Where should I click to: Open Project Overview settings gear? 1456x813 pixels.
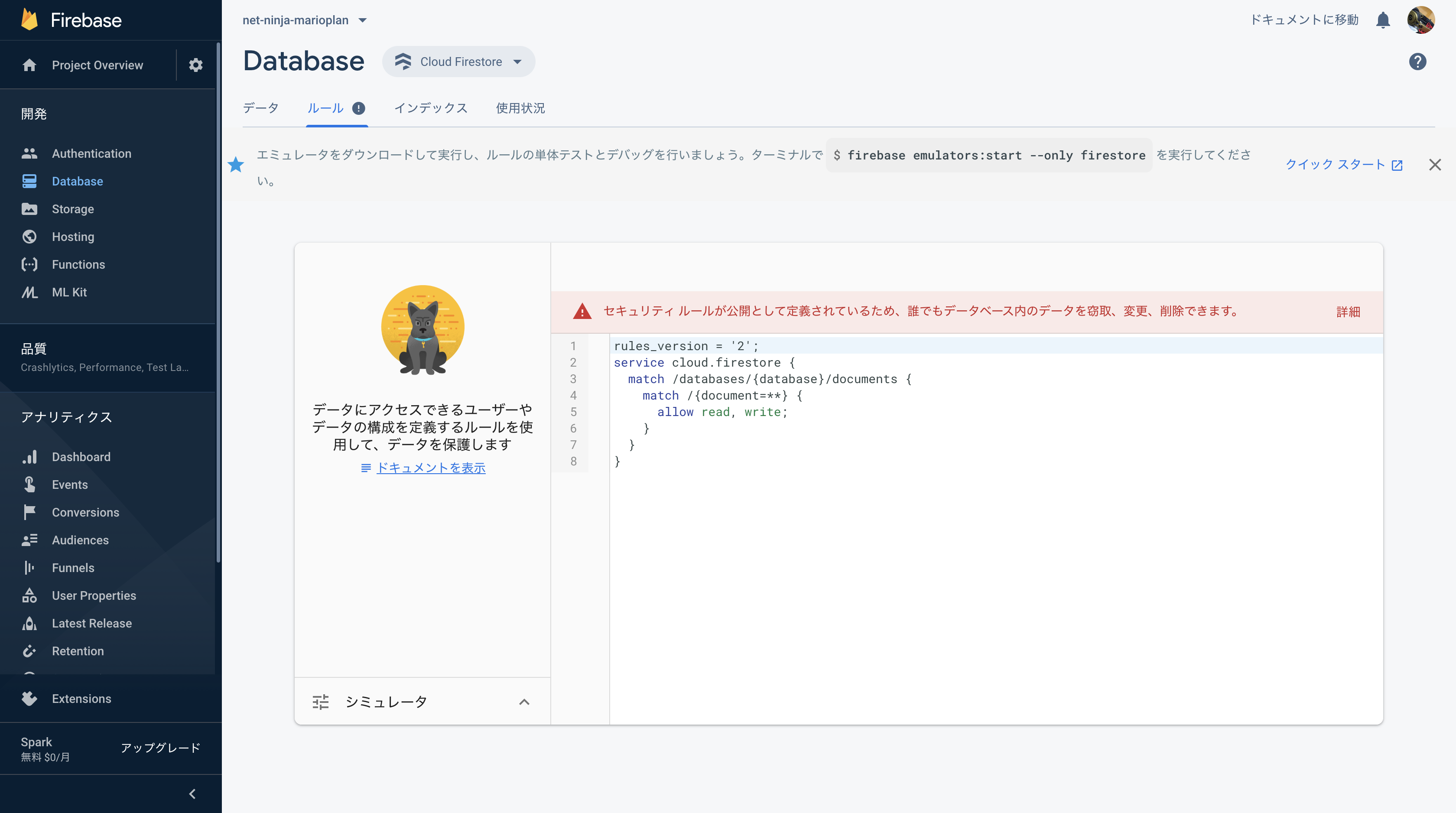197,65
